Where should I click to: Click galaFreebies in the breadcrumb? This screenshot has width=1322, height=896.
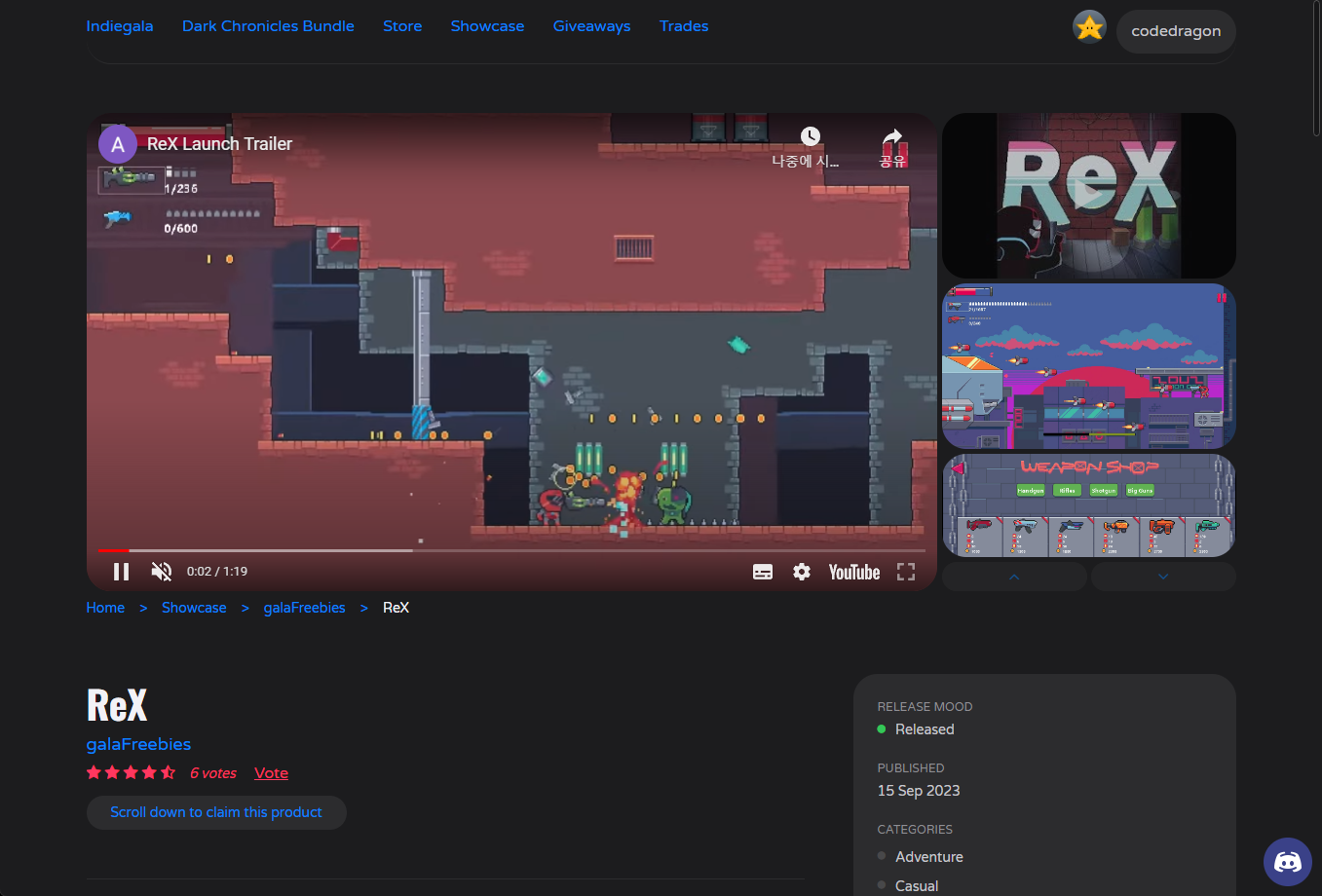click(304, 608)
